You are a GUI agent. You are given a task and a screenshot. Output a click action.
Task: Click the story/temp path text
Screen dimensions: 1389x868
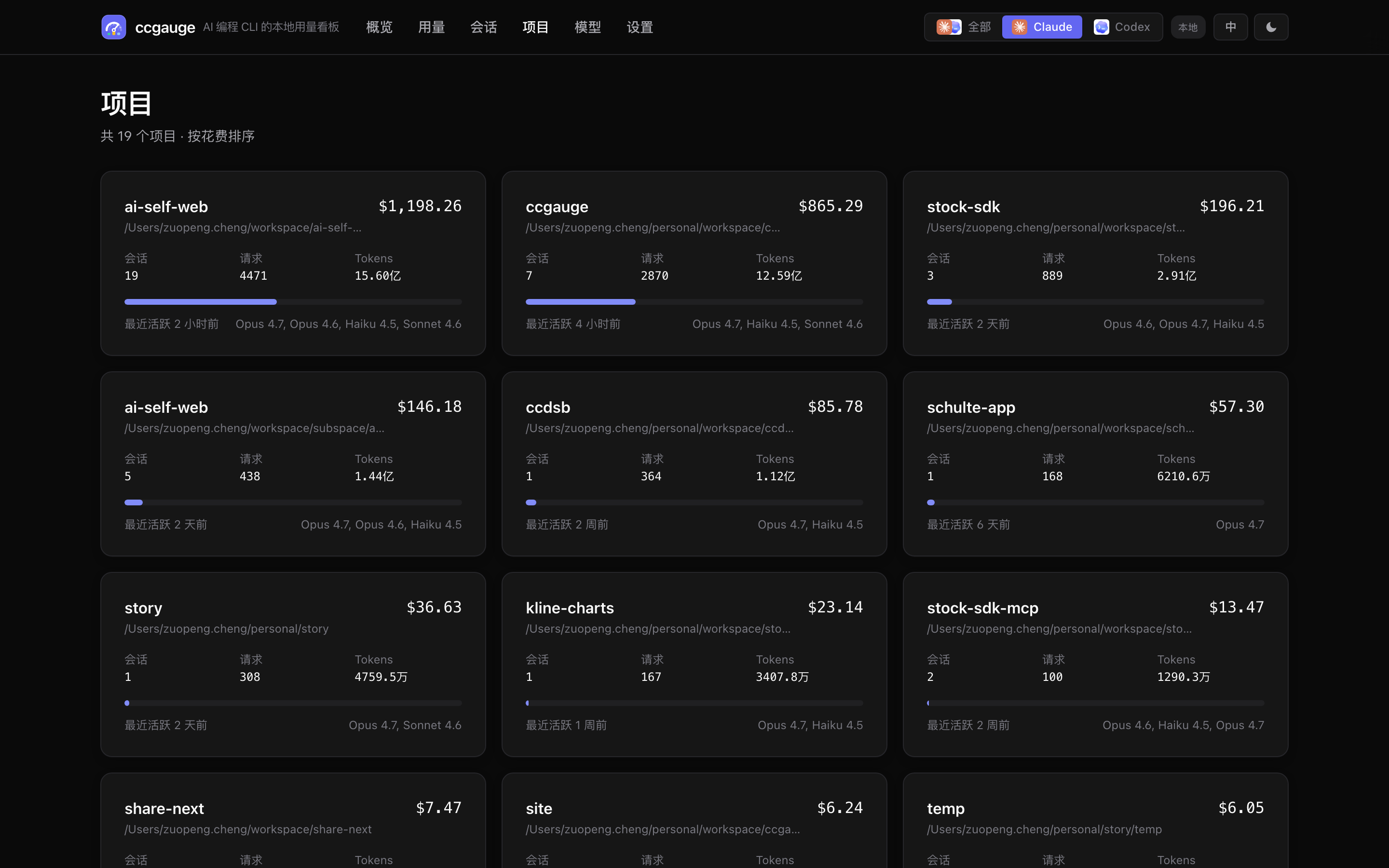coord(1044,829)
